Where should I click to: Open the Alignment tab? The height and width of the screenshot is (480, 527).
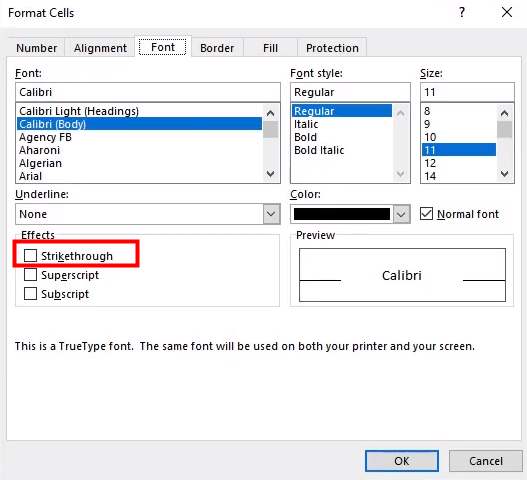click(x=100, y=48)
